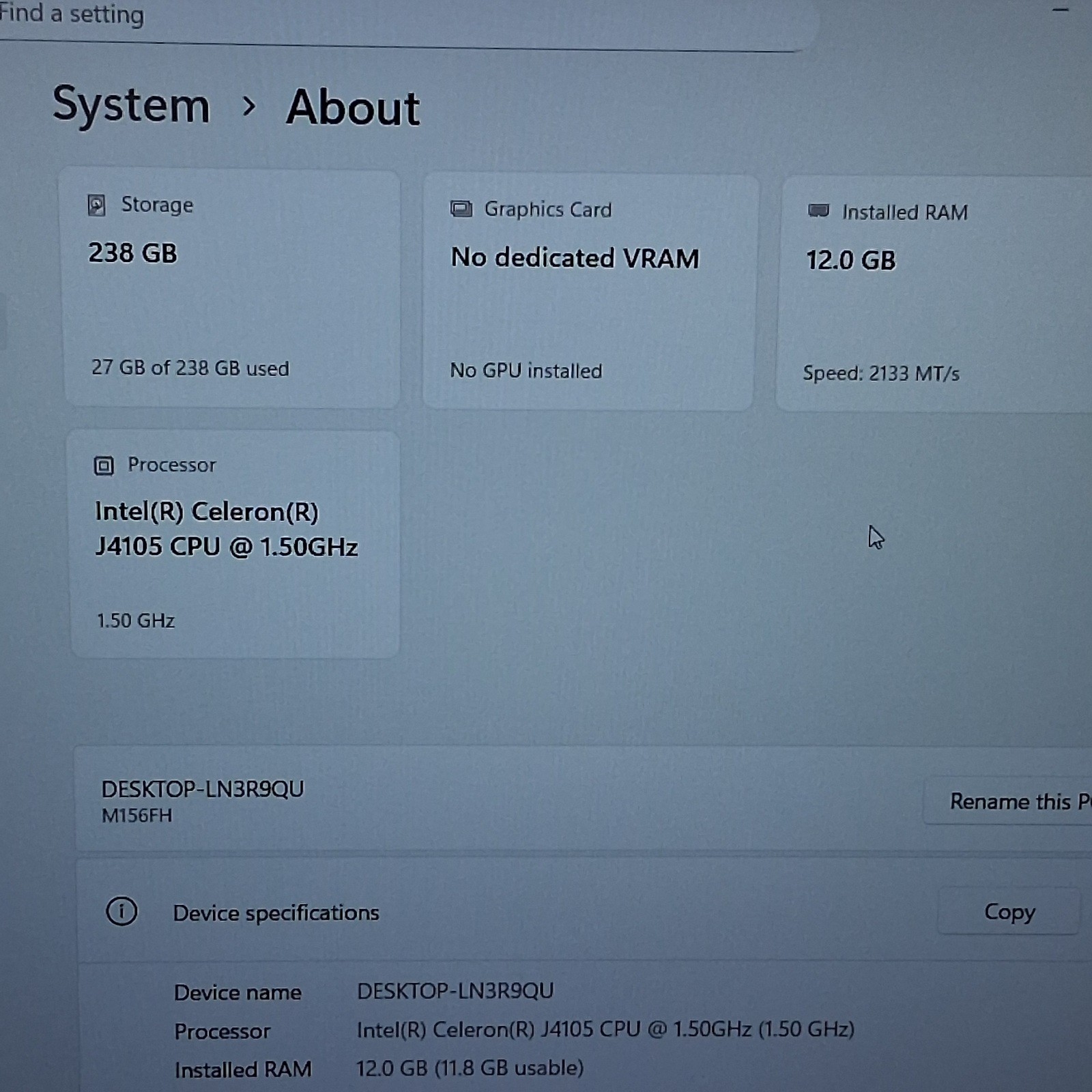Open the Graphics Card info card
The height and width of the screenshot is (1092, 1092).
[x=590, y=292]
